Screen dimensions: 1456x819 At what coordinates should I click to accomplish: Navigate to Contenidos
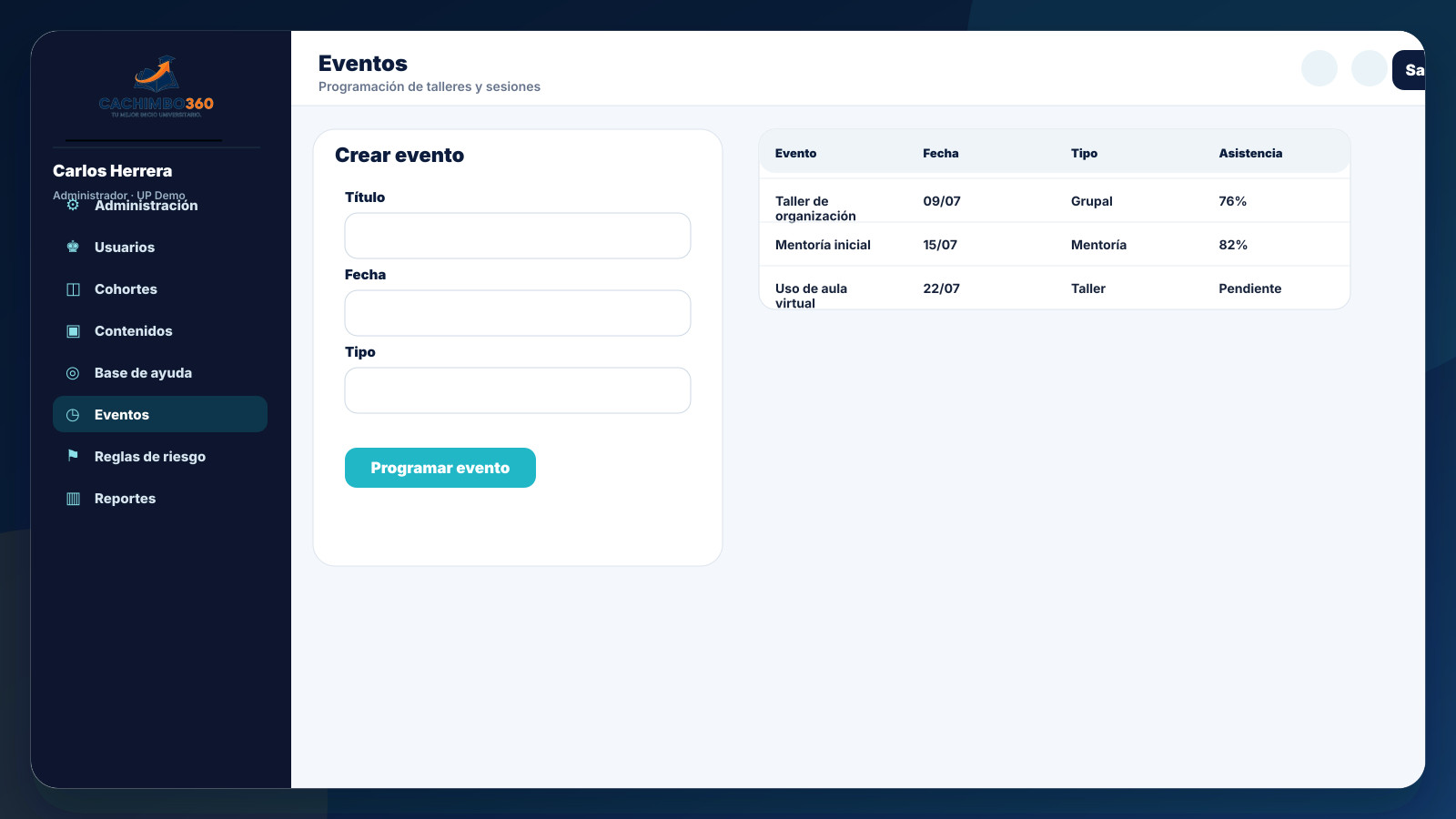pyautogui.click(x=160, y=331)
